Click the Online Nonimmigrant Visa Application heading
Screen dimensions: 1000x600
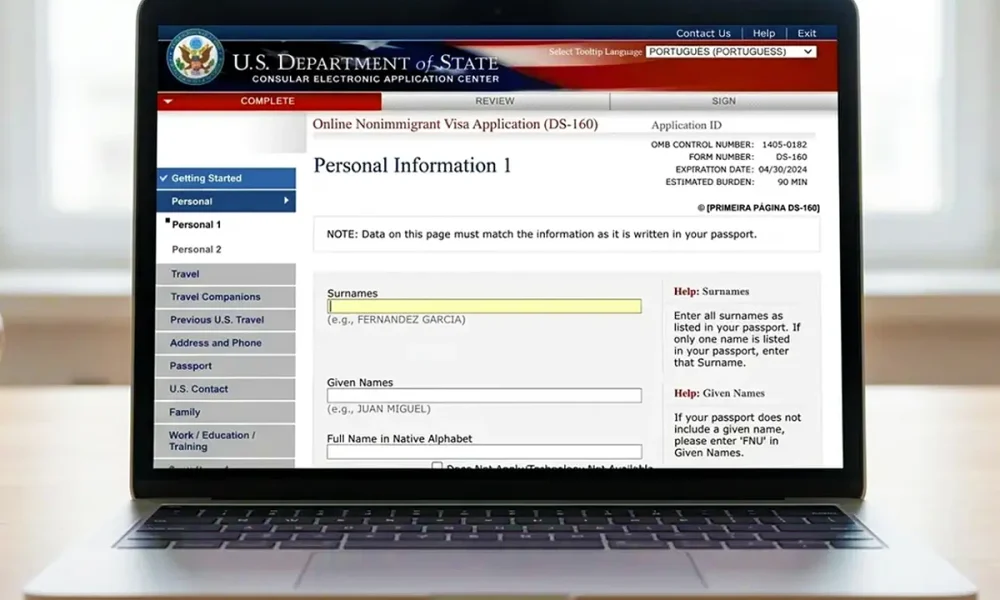tap(455, 124)
